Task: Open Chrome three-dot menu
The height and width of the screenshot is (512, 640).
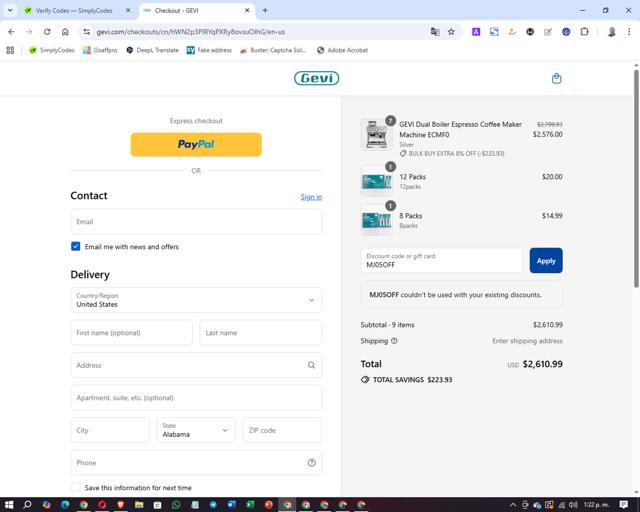Action: pos(629,32)
